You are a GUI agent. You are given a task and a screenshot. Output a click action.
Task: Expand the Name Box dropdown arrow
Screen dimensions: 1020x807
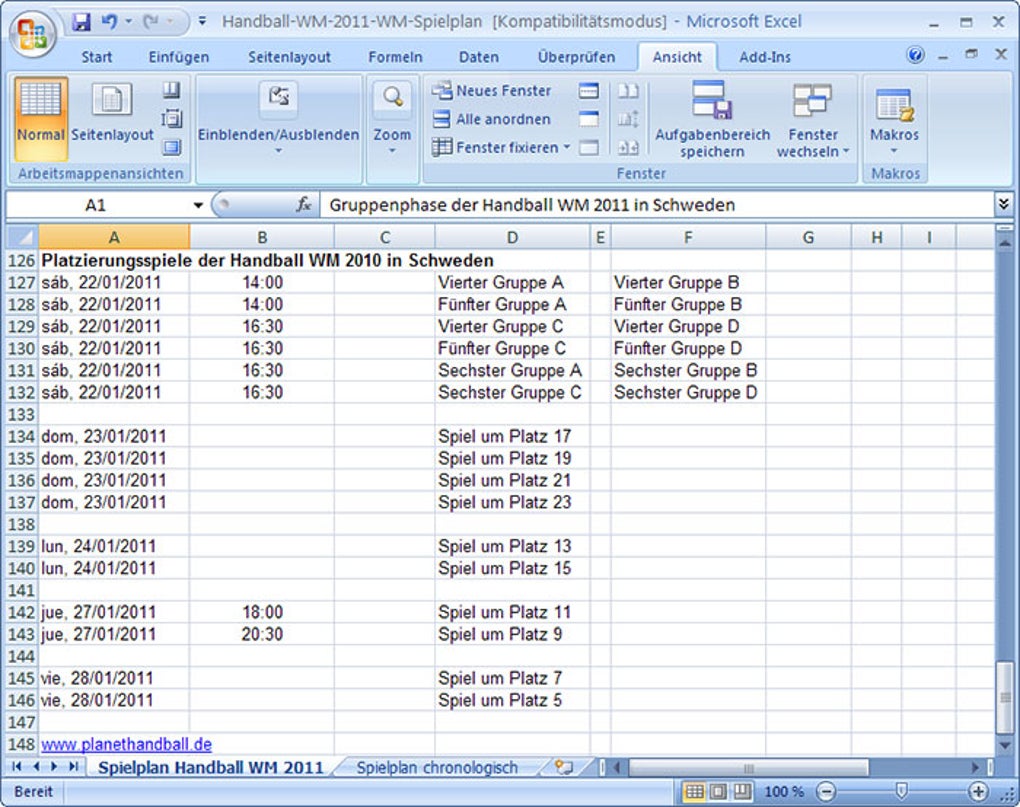click(x=198, y=205)
